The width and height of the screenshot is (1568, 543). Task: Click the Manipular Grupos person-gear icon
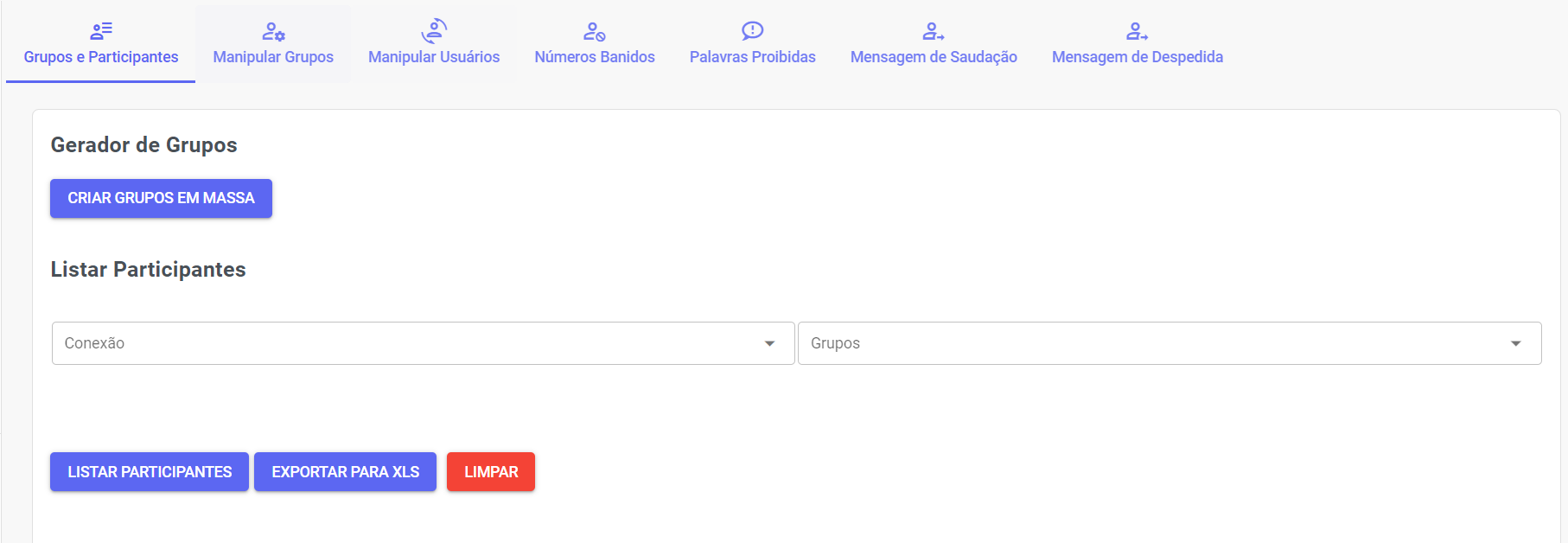click(273, 32)
